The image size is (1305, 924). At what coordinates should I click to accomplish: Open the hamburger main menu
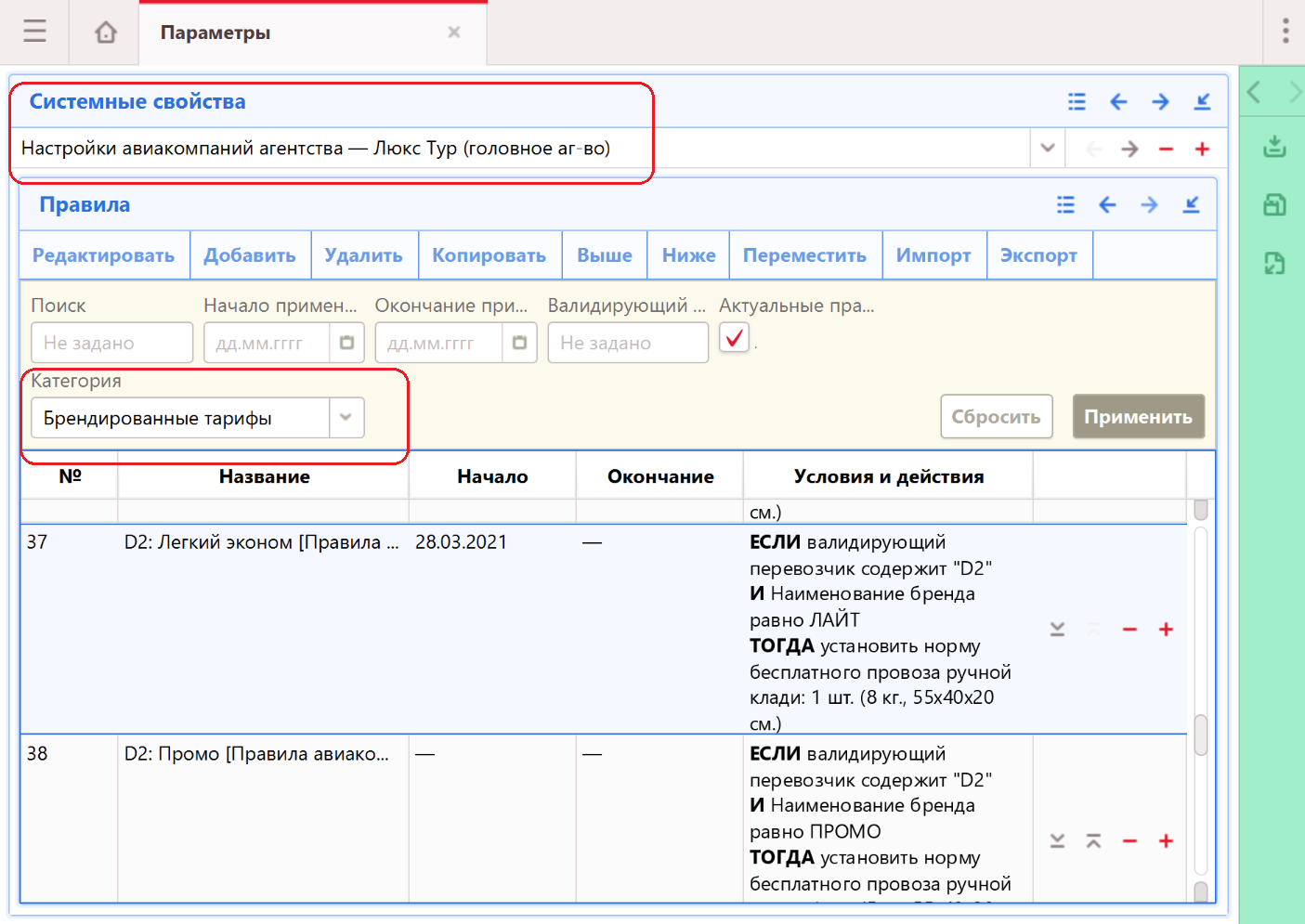pos(34,32)
